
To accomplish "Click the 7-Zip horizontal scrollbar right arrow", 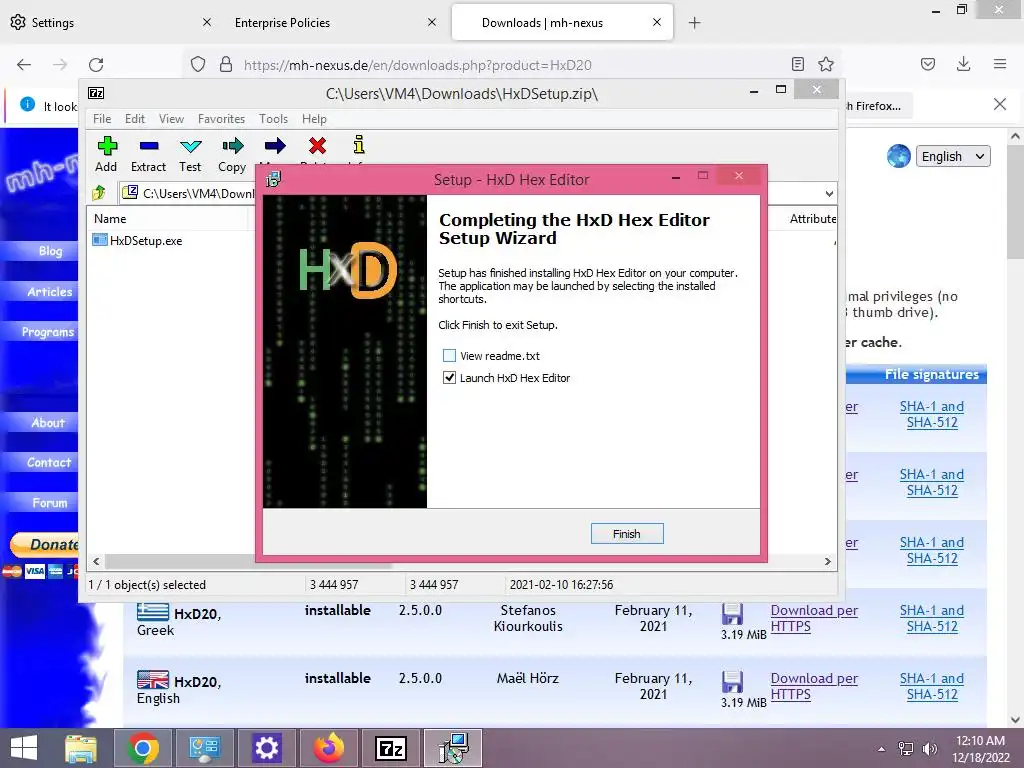I will (827, 562).
